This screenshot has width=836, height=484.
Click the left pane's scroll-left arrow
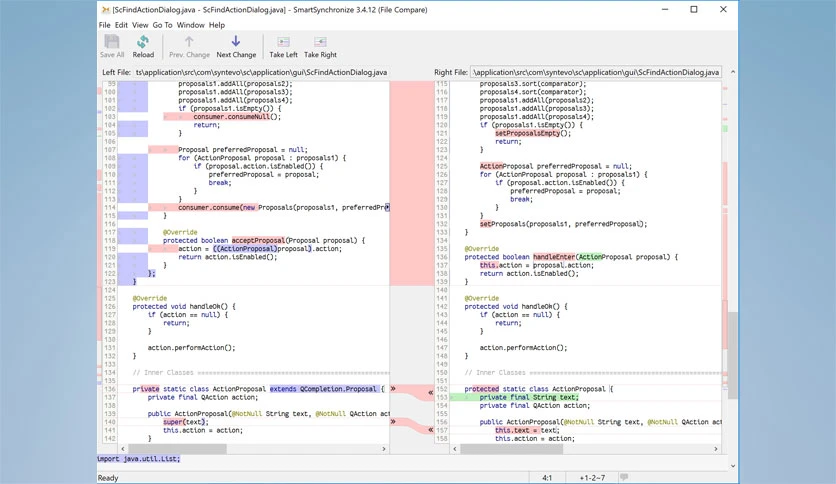(x=123, y=449)
